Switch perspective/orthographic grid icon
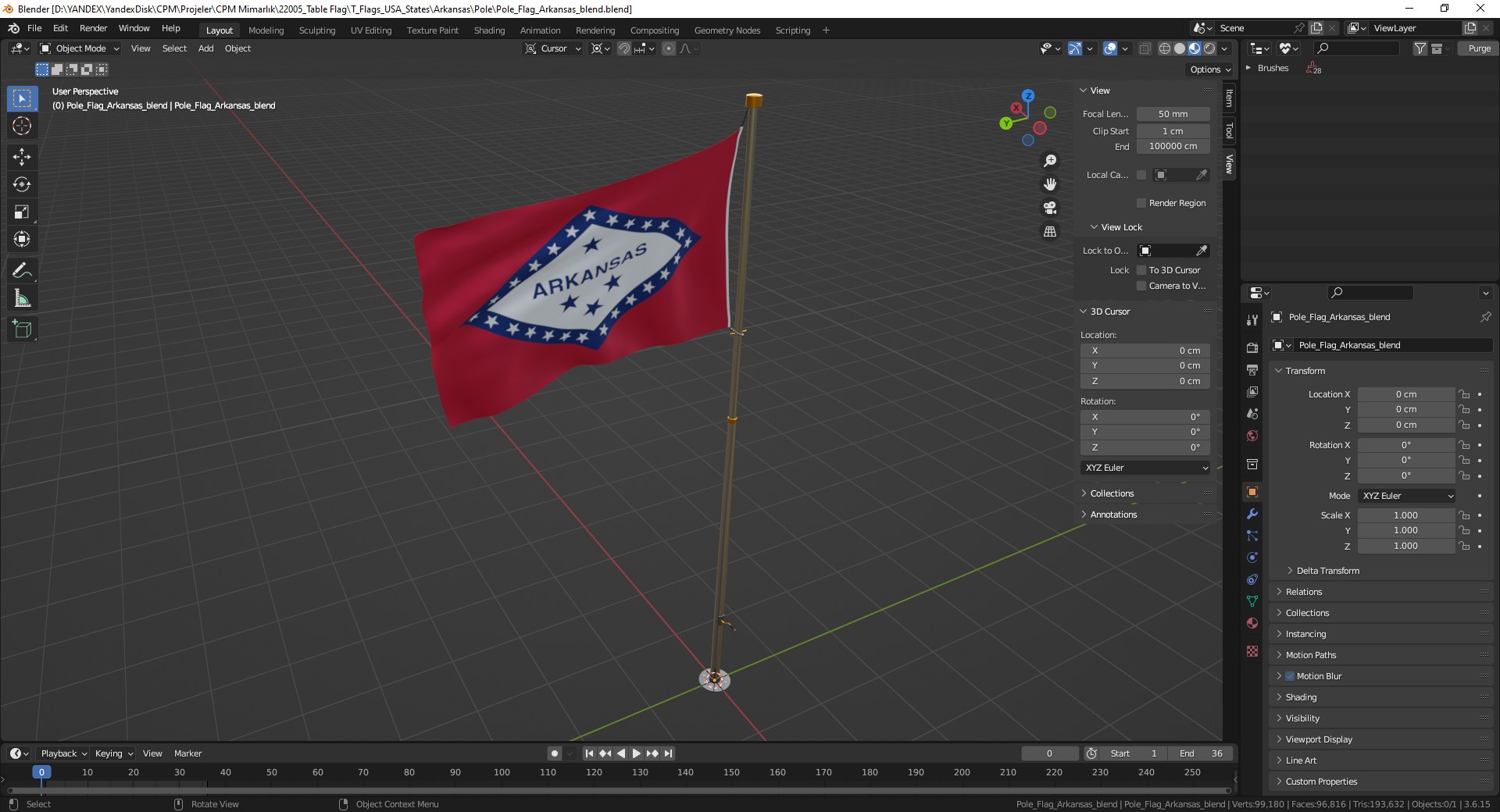 (1050, 232)
